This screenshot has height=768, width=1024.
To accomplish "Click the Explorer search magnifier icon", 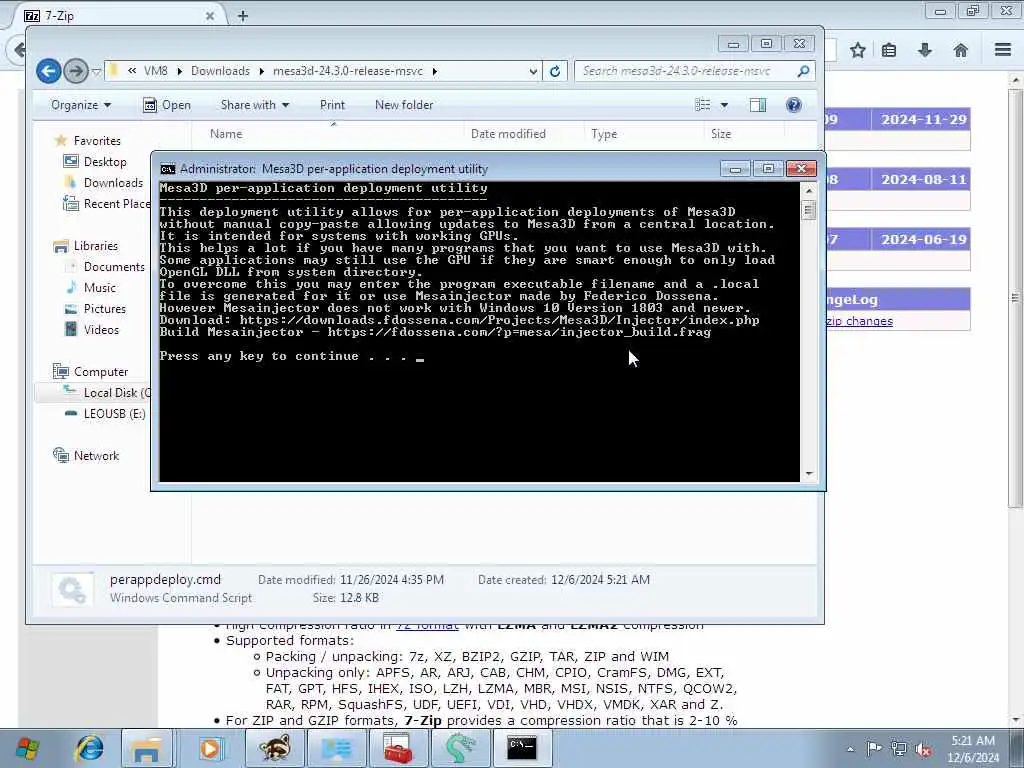I will coord(803,71).
